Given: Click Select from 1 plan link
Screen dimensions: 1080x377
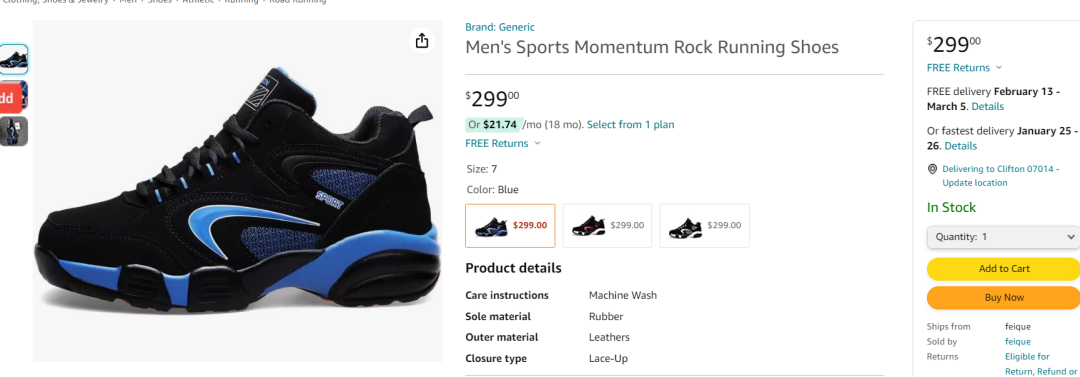Looking at the screenshot, I should (630, 125).
